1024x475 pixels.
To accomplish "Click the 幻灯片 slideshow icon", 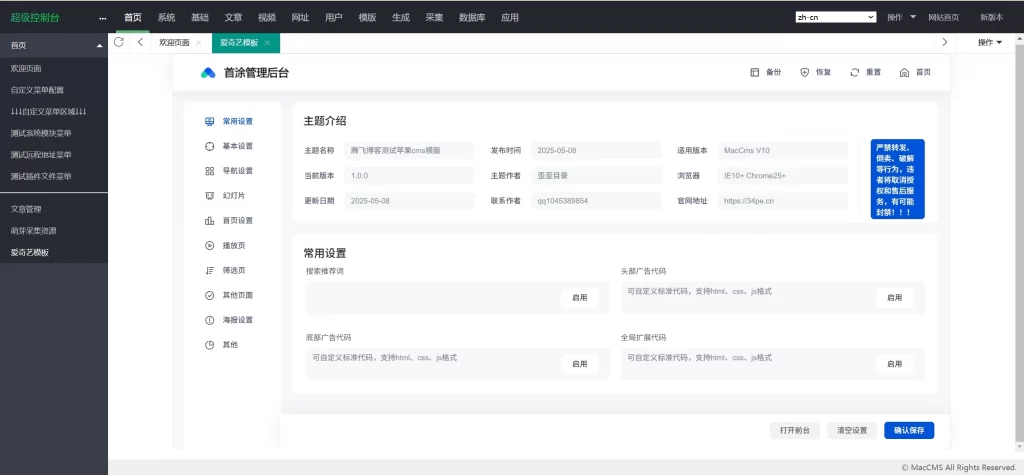I will pos(210,196).
